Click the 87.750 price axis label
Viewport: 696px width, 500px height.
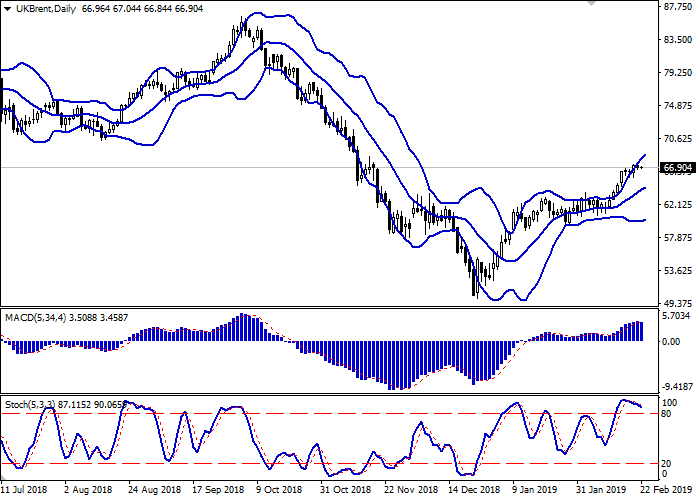click(x=677, y=7)
